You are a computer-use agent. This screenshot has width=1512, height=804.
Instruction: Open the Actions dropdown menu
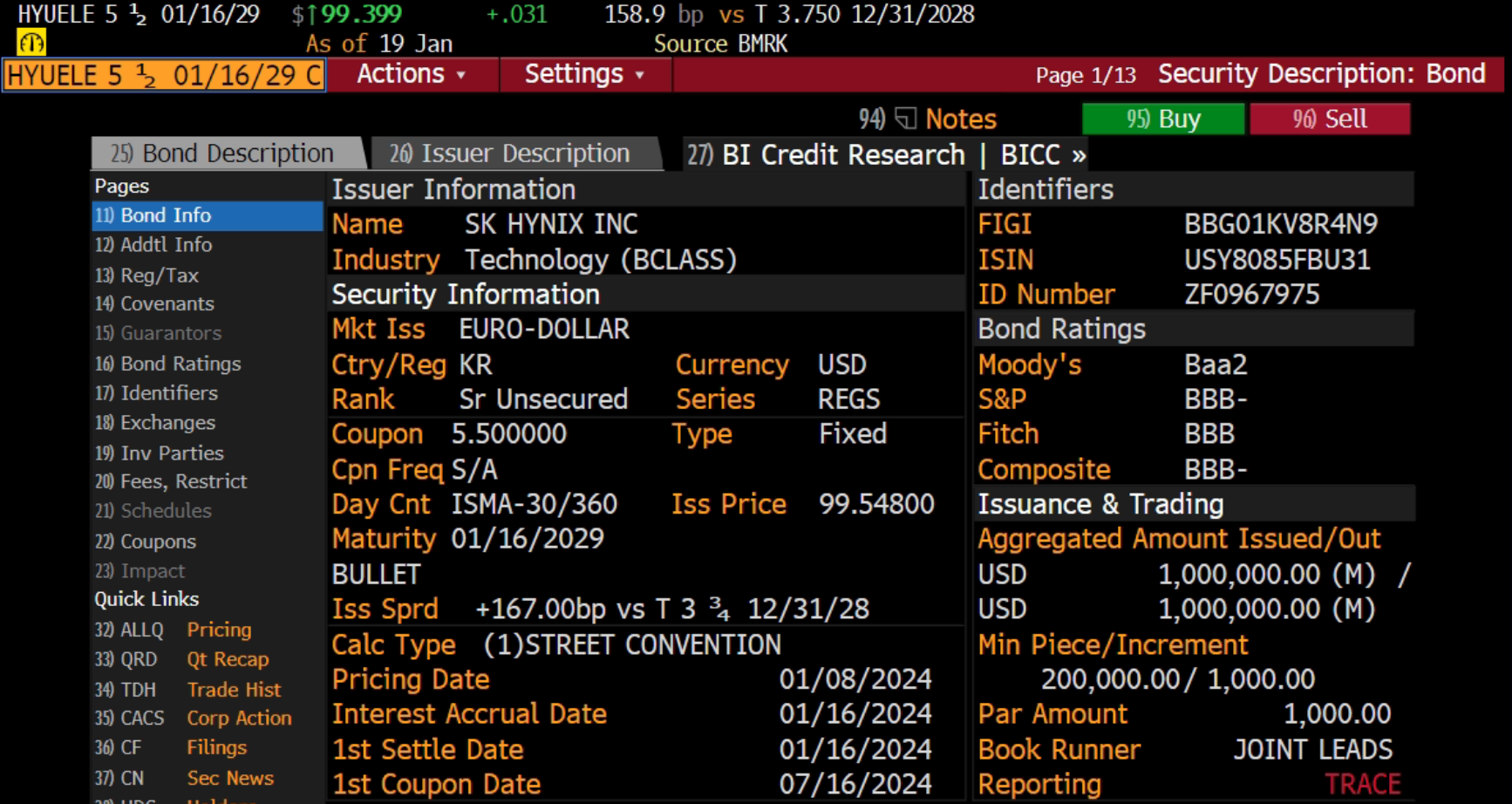[x=411, y=74]
